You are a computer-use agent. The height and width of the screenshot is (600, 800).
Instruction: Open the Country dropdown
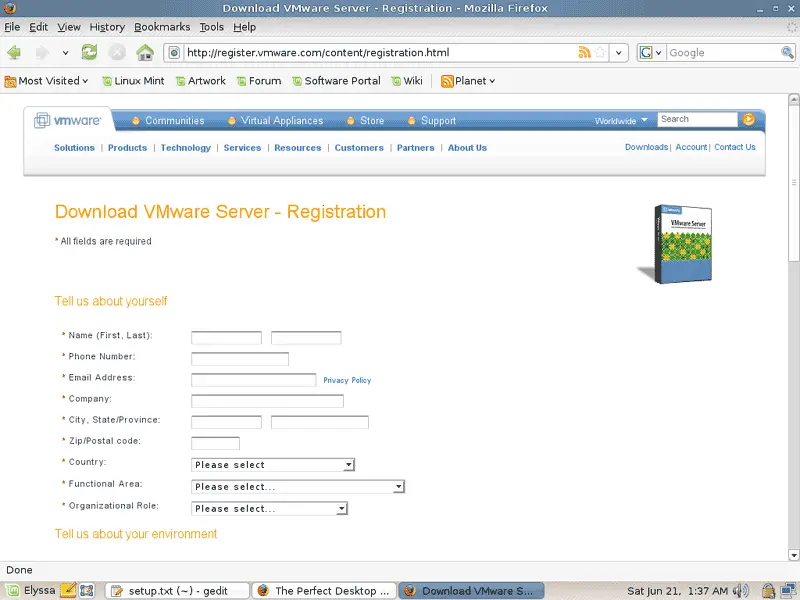(273, 464)
